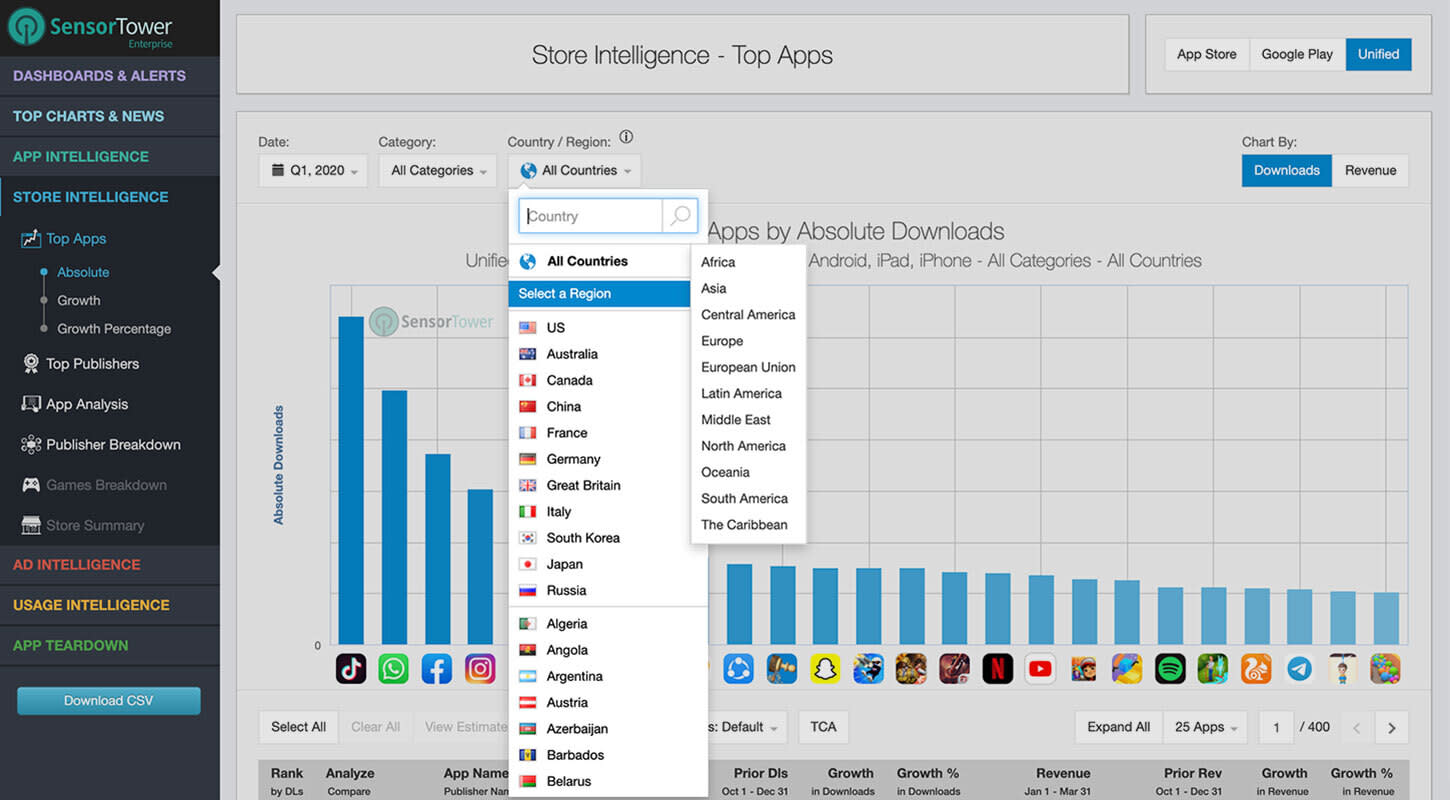Select Europe from the region menu
1450x800 pixels.
click(x=721, y=340)
